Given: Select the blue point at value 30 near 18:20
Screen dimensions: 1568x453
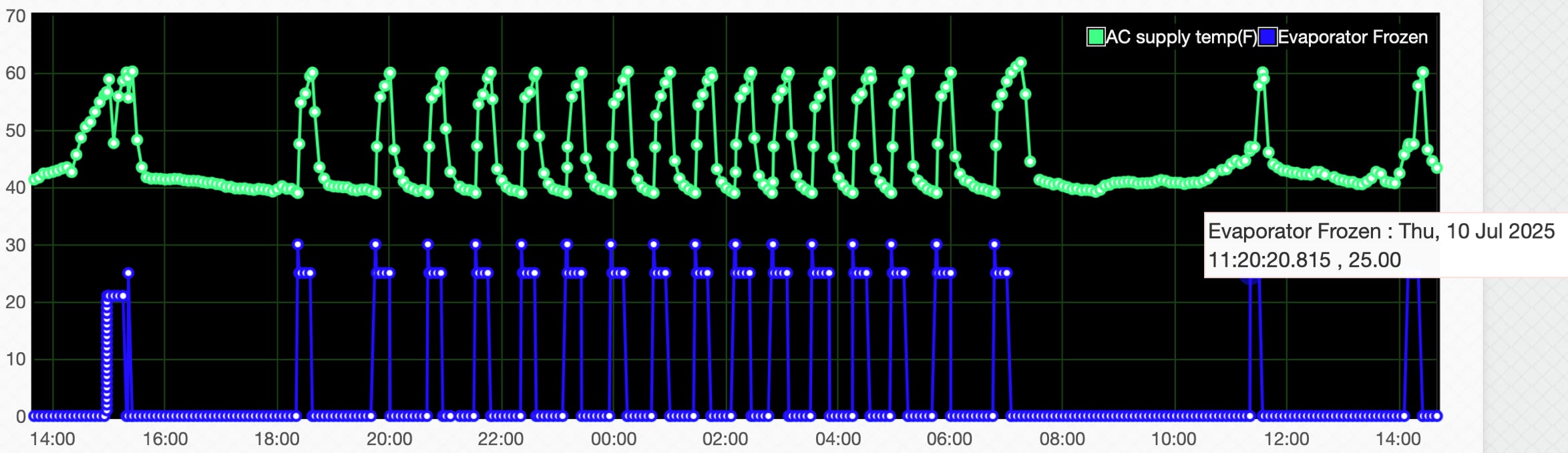Looking at the screenshot, I should tap(298, 245).
